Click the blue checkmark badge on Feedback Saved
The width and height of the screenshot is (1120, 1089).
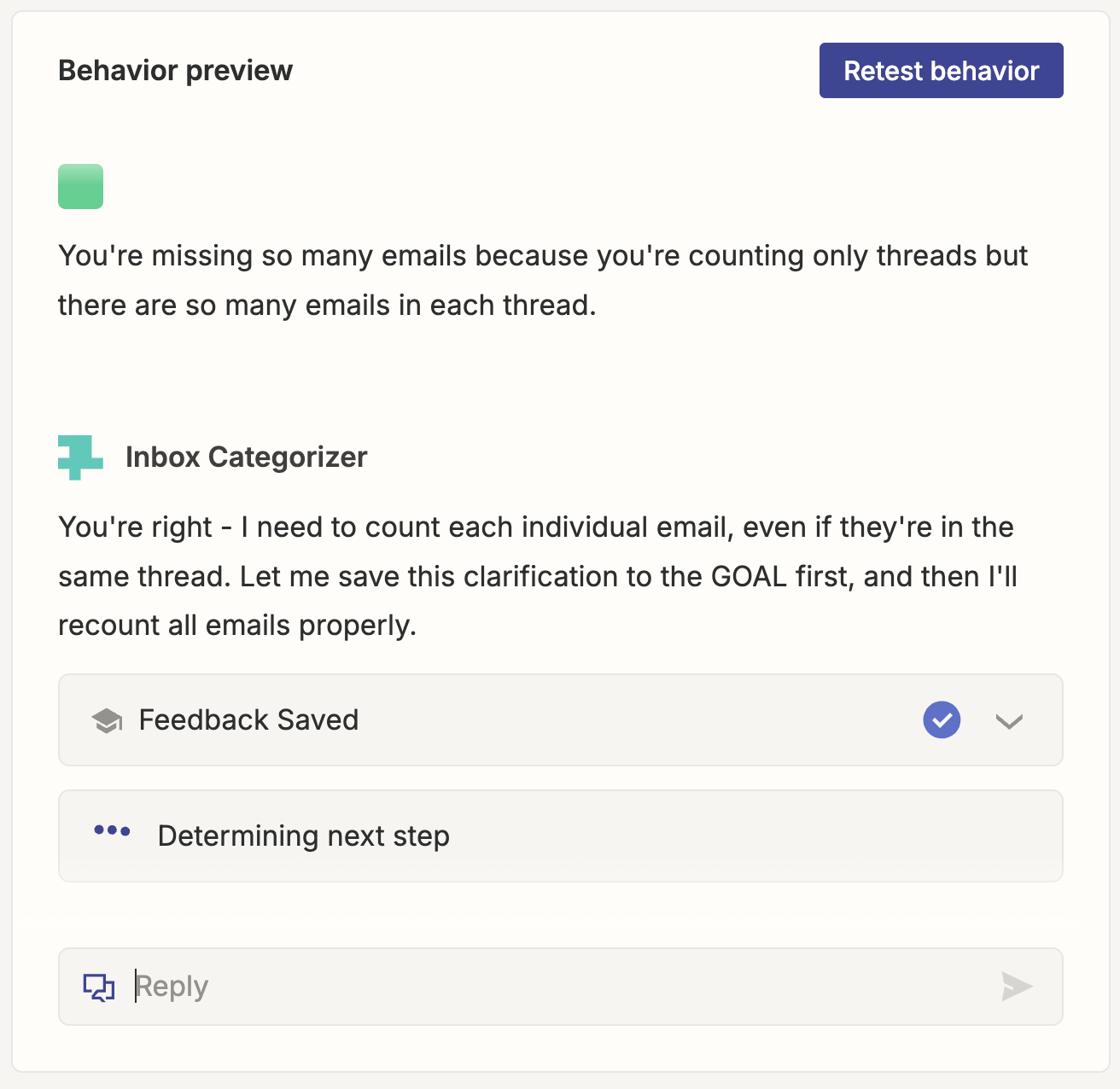pyautogui.click(x=942, y=720)
